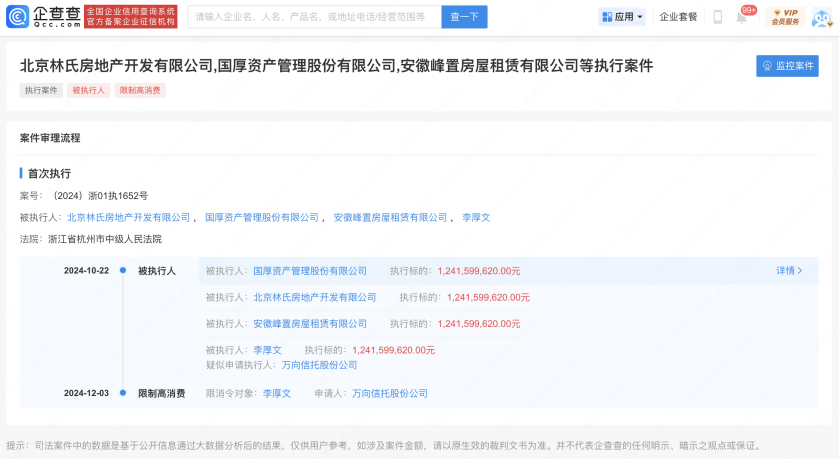Image resolution: width=839 pixels, height=459 pixels.
Task: Open the user avatar profile
Action: pyautogui.click(x=821, y=17)
